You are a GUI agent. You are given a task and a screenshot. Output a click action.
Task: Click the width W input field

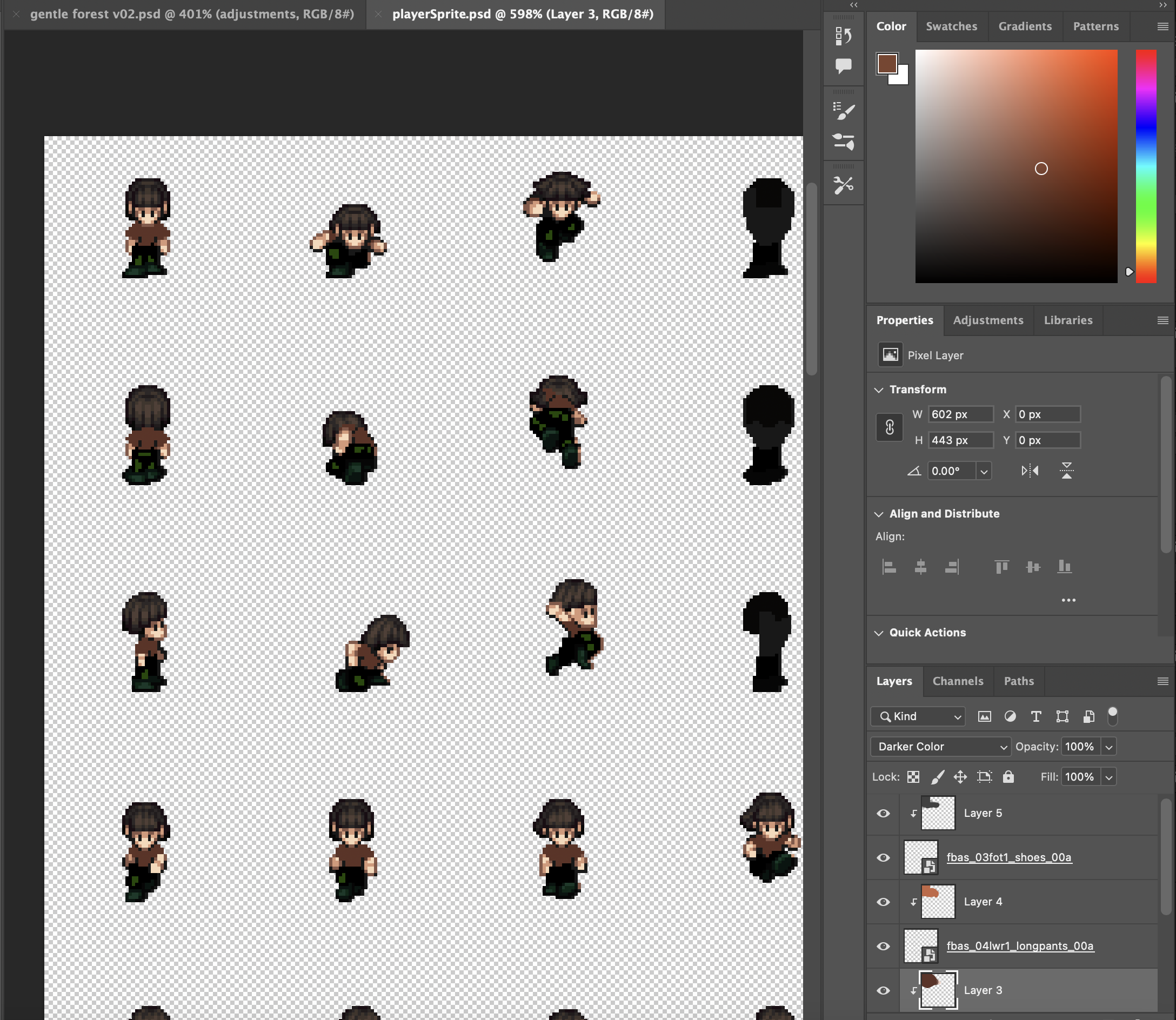[960, 414]
